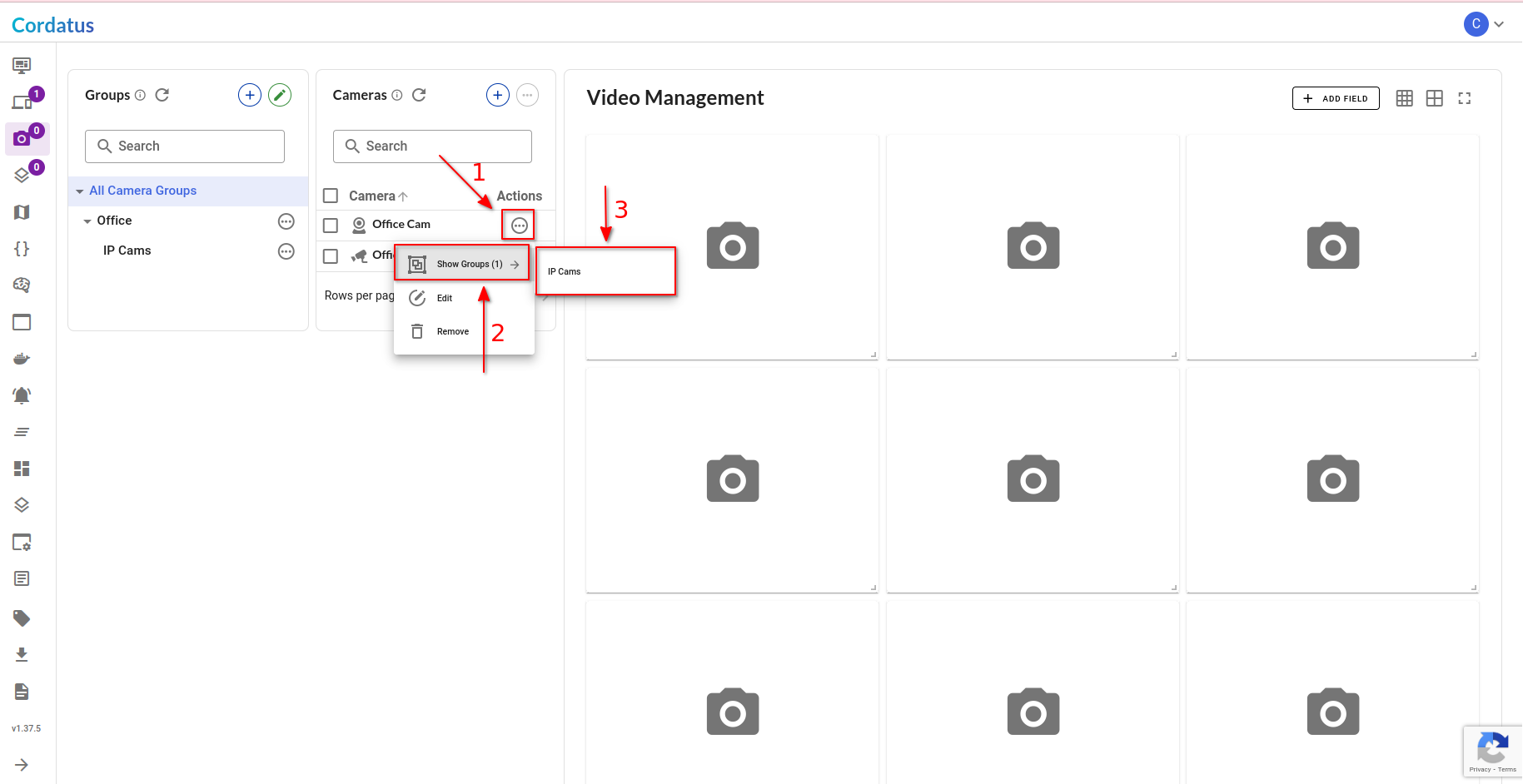Toggle fullscreen for Video Management
The width and height of the screenshot is (1523, 784).
click(x=1464, y=98)
